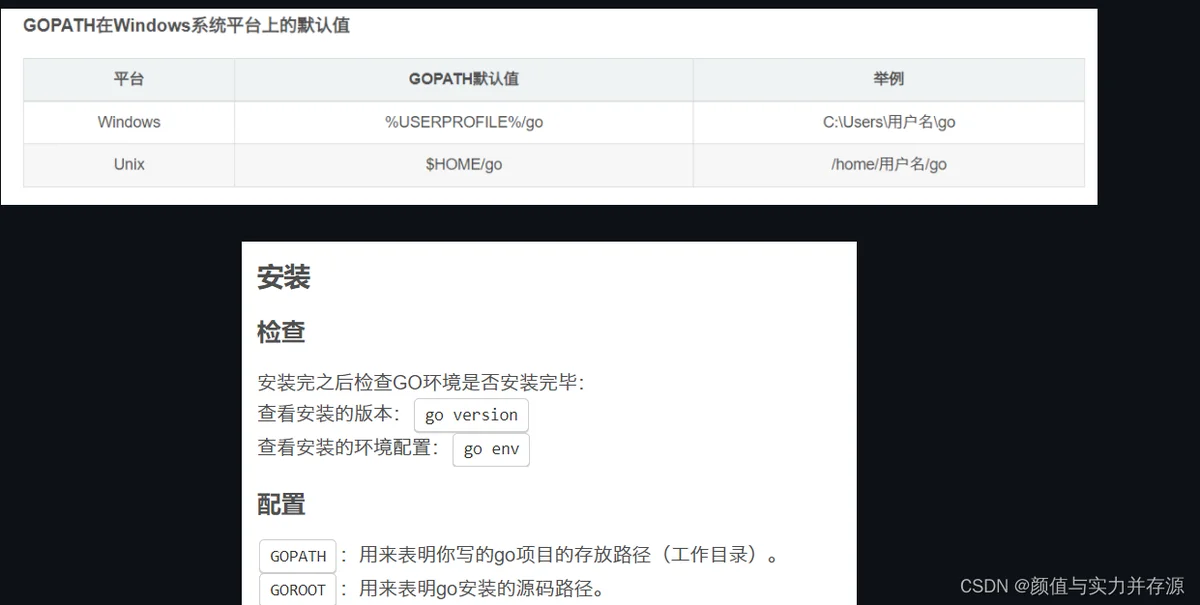Click the C:\Users\用户名\go example cell

(x=889, y=122)
